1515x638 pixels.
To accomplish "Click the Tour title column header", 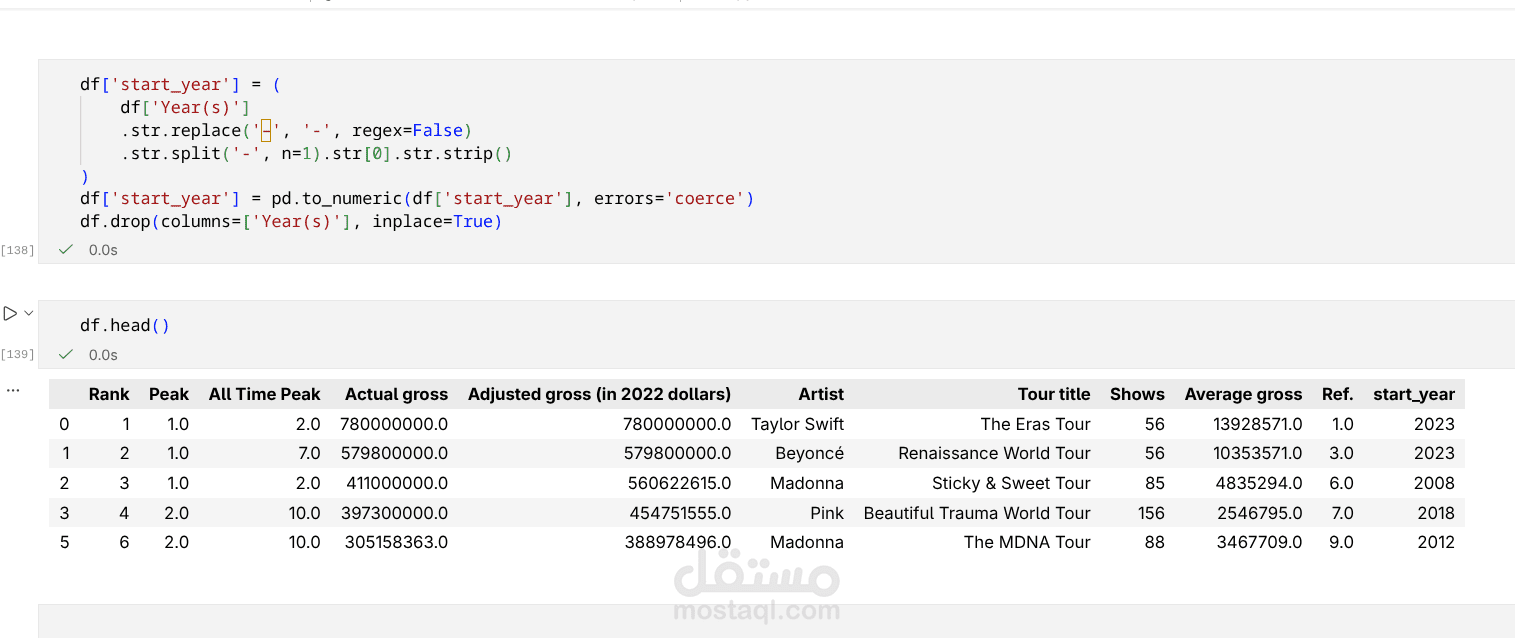I will coord(1054,394).
